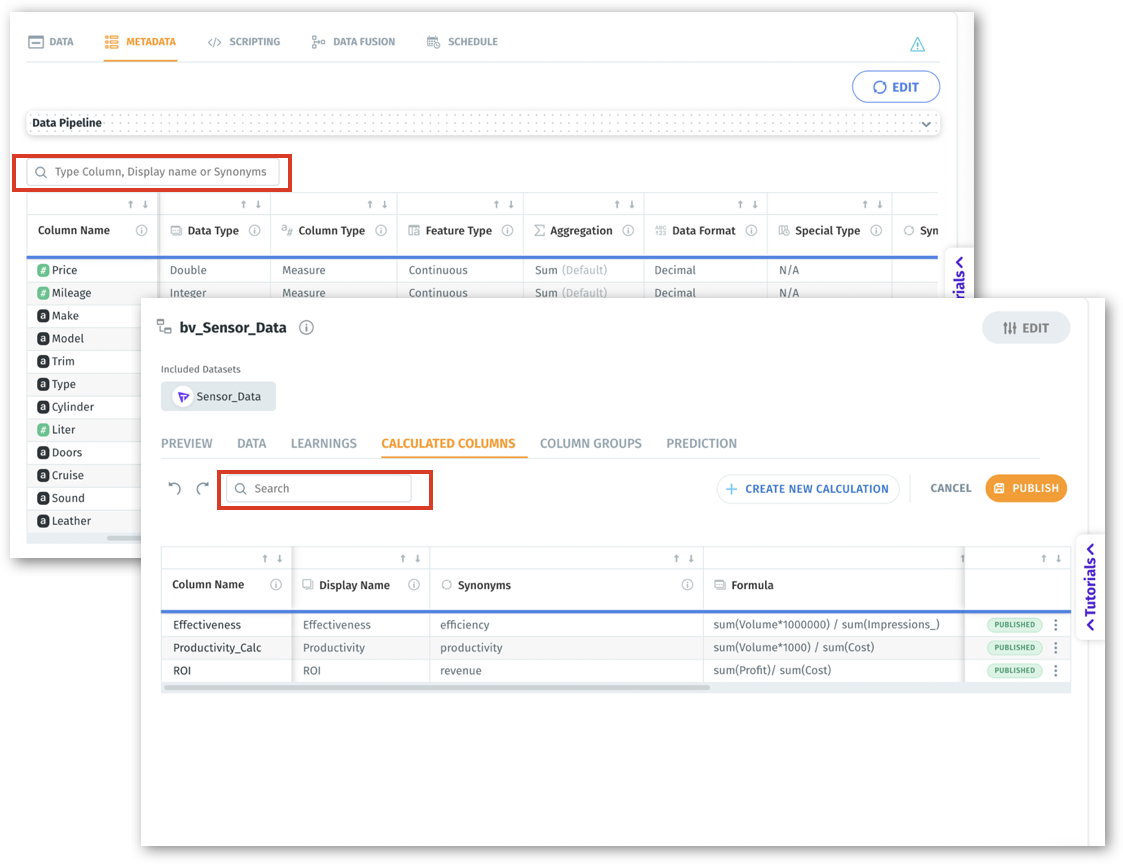Switch to the Scripting tab
This screenshot has height=864, width=1123.
(x=244, y=42)
